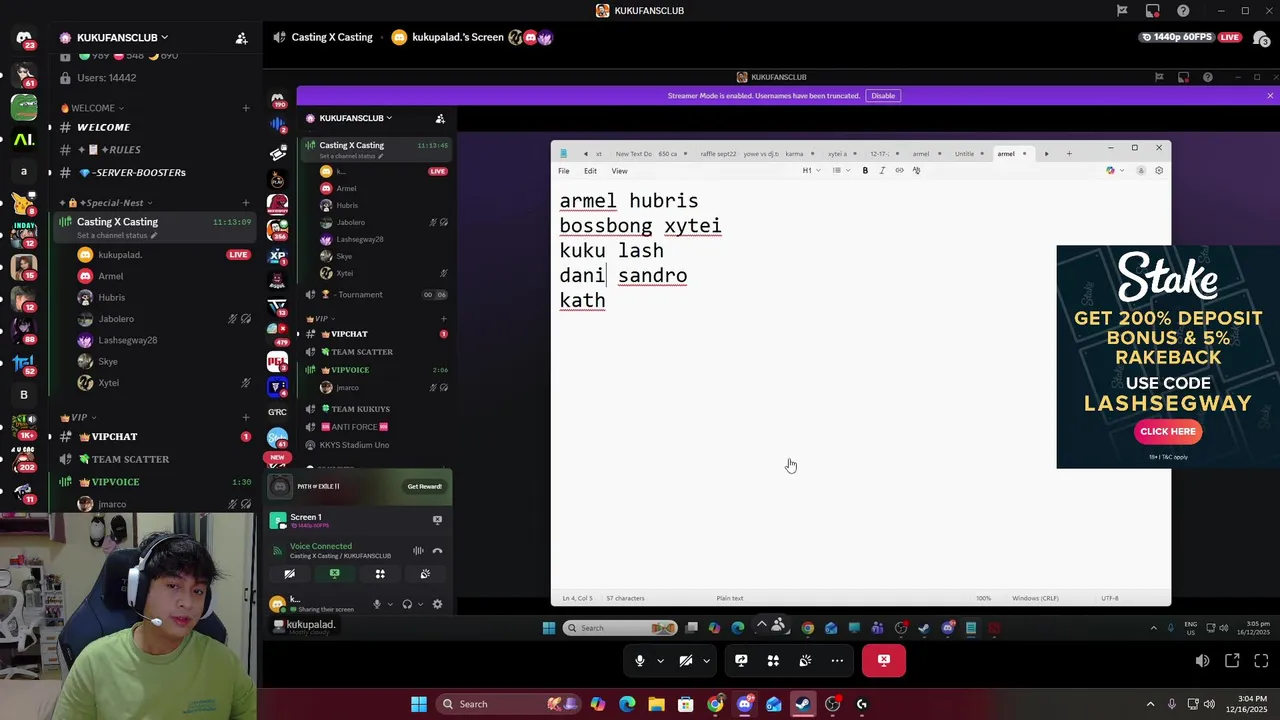The image size is (1280, 720).
Task: Open the stream volume speaker icon
Action: (x=1202, y=661)
